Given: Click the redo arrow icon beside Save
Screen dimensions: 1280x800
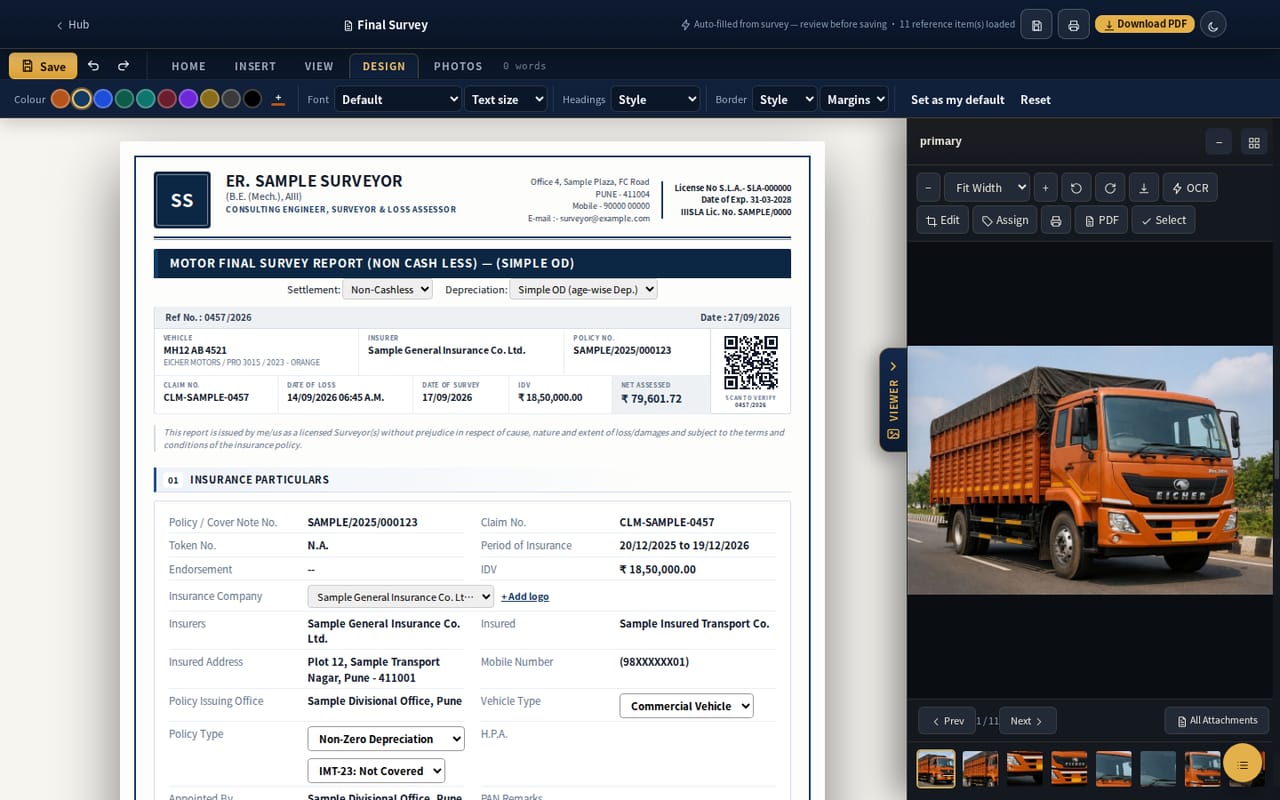Looking at the screenshot, I should 123,66.
